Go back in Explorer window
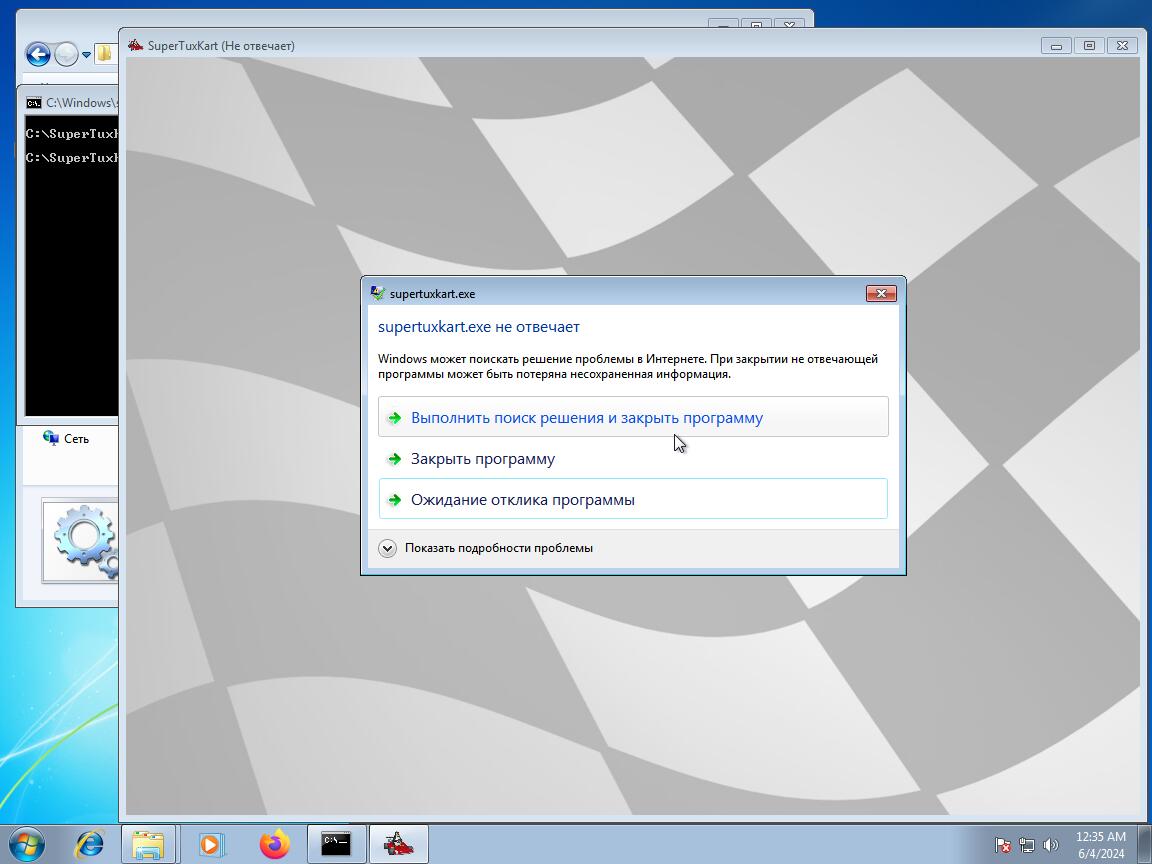This screenshot has width=1152, height=864. pyautogui.click(x=38, y=54)
